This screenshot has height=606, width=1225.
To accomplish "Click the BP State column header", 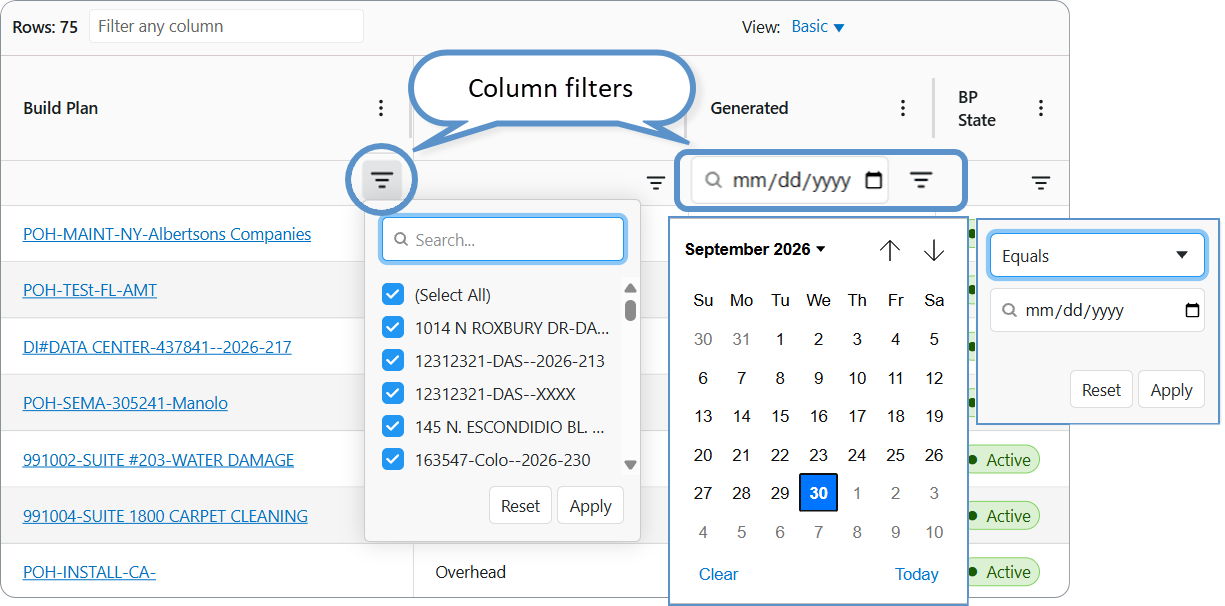I will (976, 108).
